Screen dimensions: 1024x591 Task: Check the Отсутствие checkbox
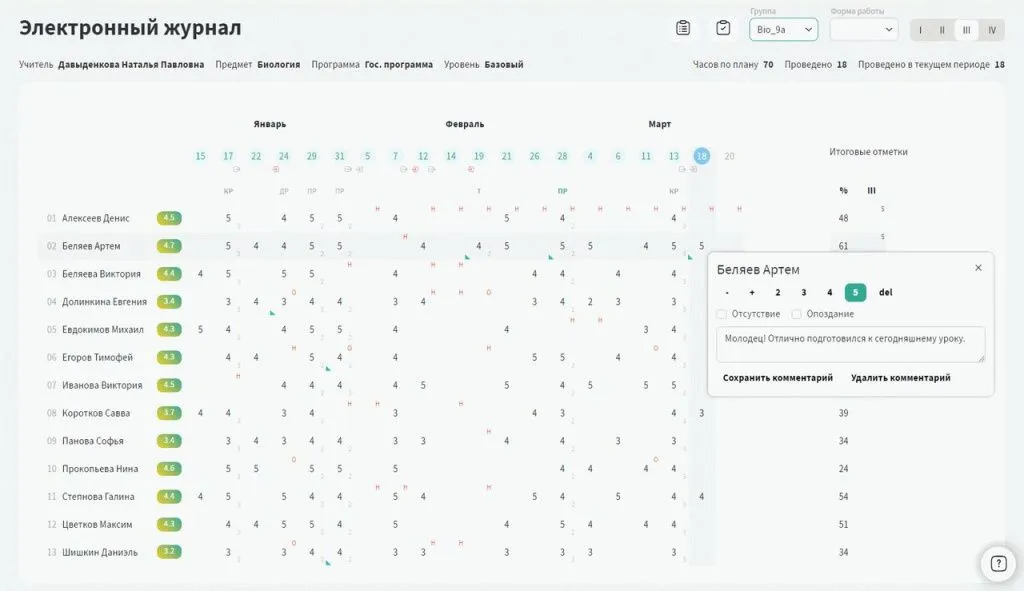click(722, 314)
